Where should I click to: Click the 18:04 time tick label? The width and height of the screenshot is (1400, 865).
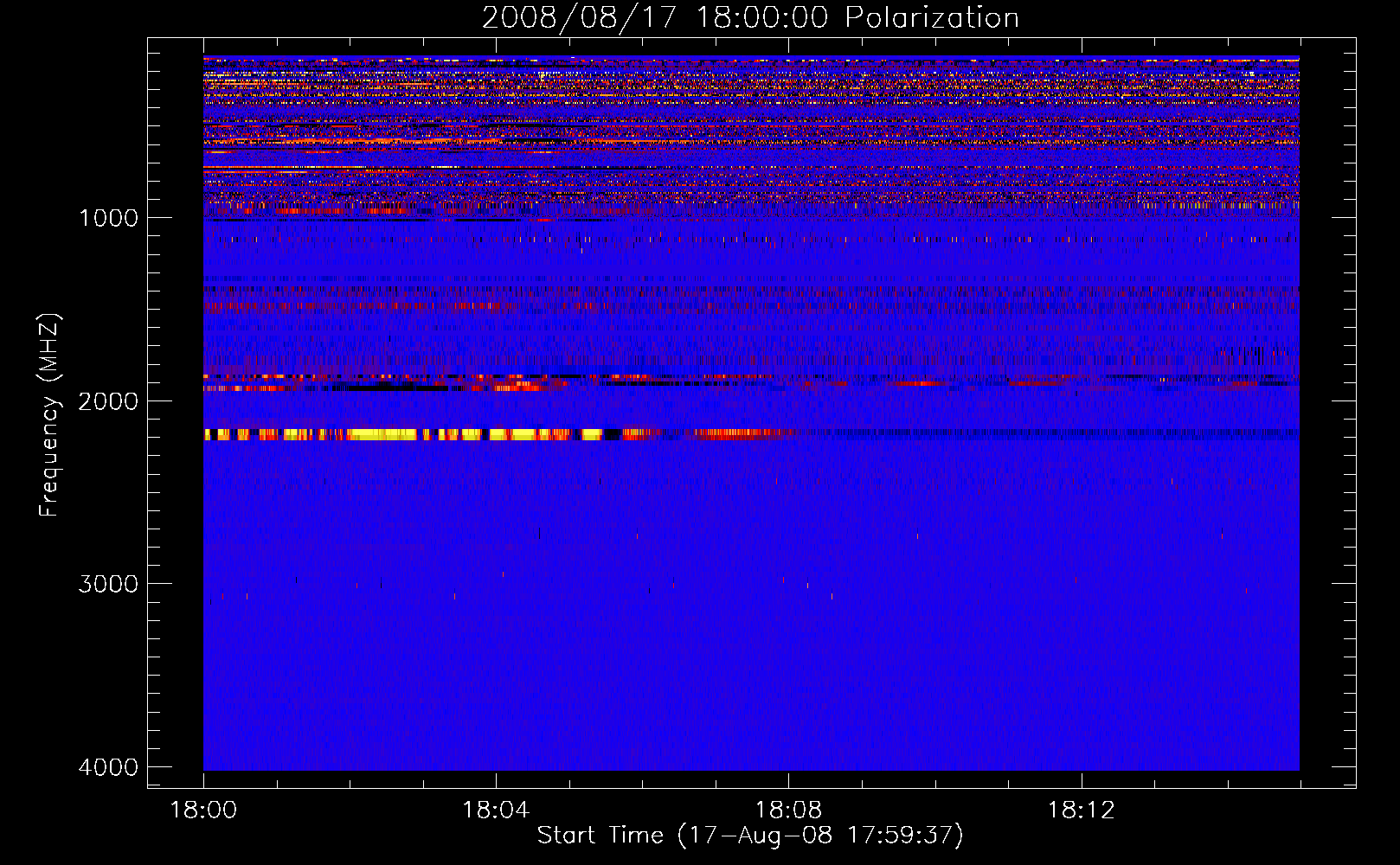tap(496, 811)
